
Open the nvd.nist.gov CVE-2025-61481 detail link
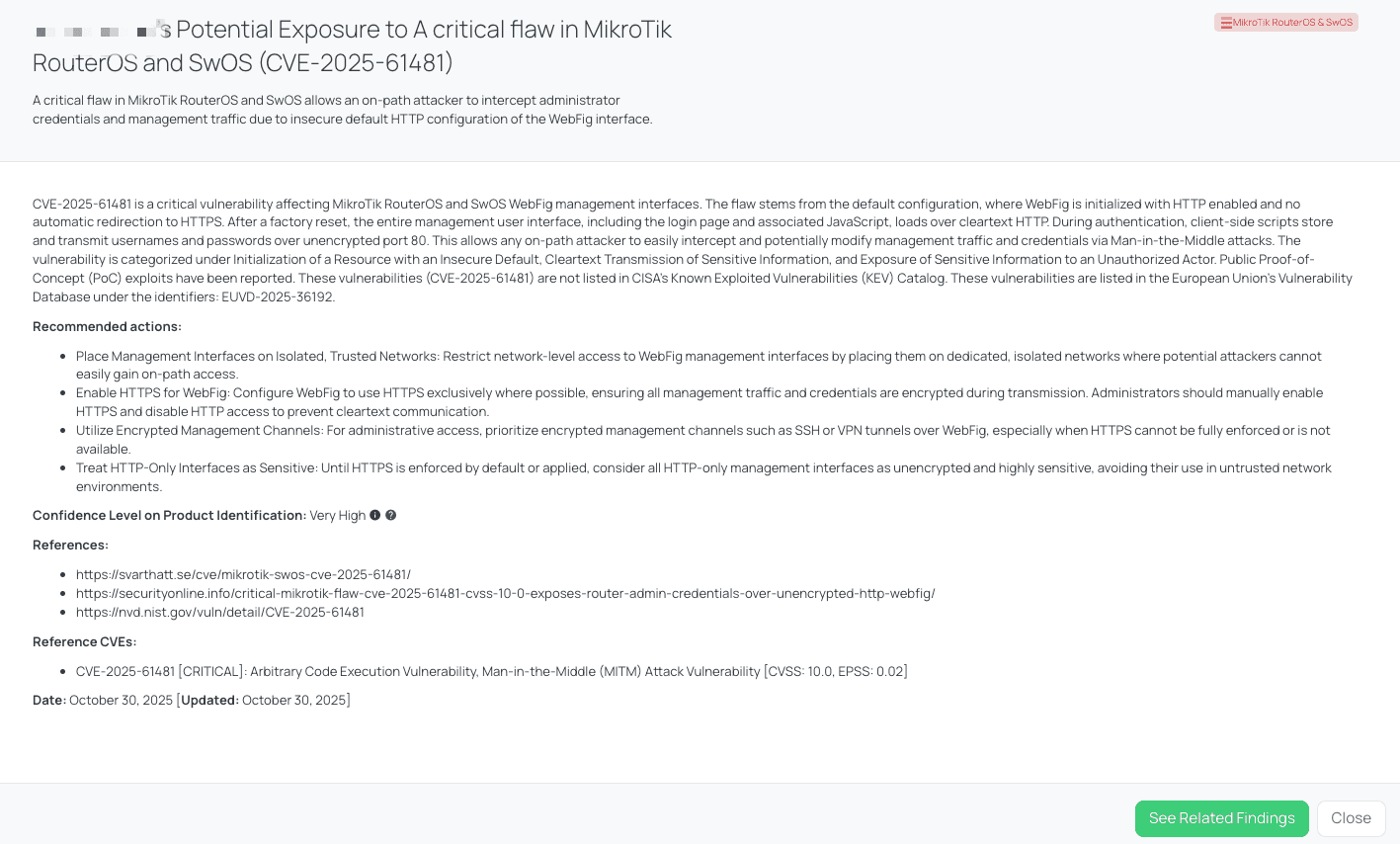point(221,612)
